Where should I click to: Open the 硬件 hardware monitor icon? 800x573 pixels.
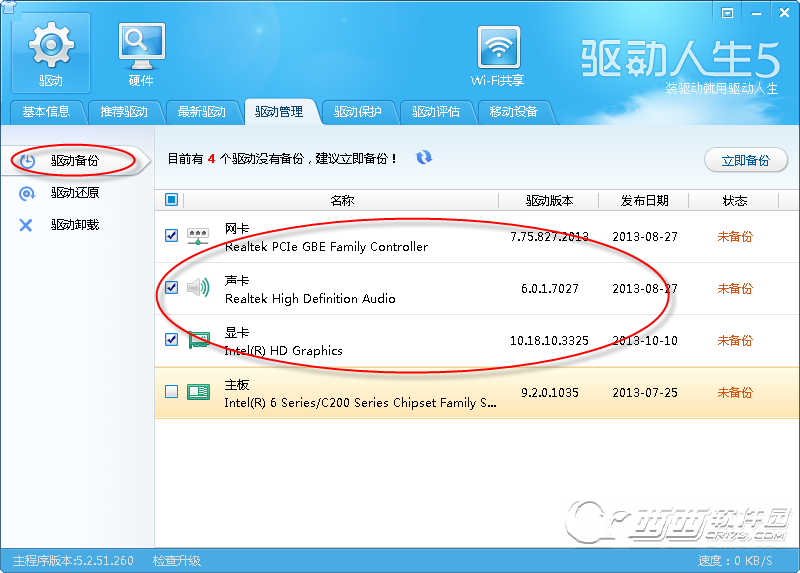click(x=141, y=53)
